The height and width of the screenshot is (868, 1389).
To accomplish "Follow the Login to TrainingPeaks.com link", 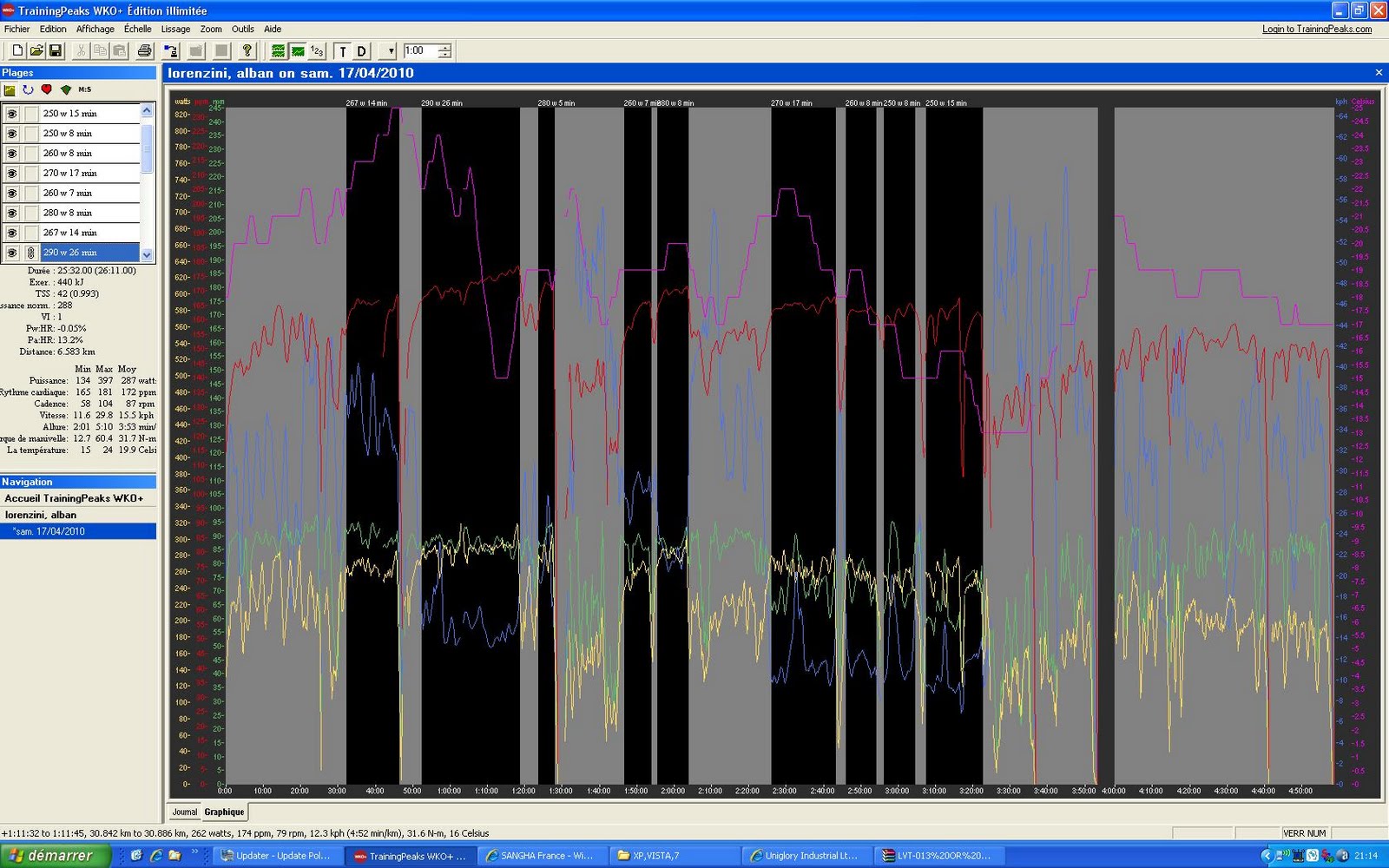I will 1317,29.
